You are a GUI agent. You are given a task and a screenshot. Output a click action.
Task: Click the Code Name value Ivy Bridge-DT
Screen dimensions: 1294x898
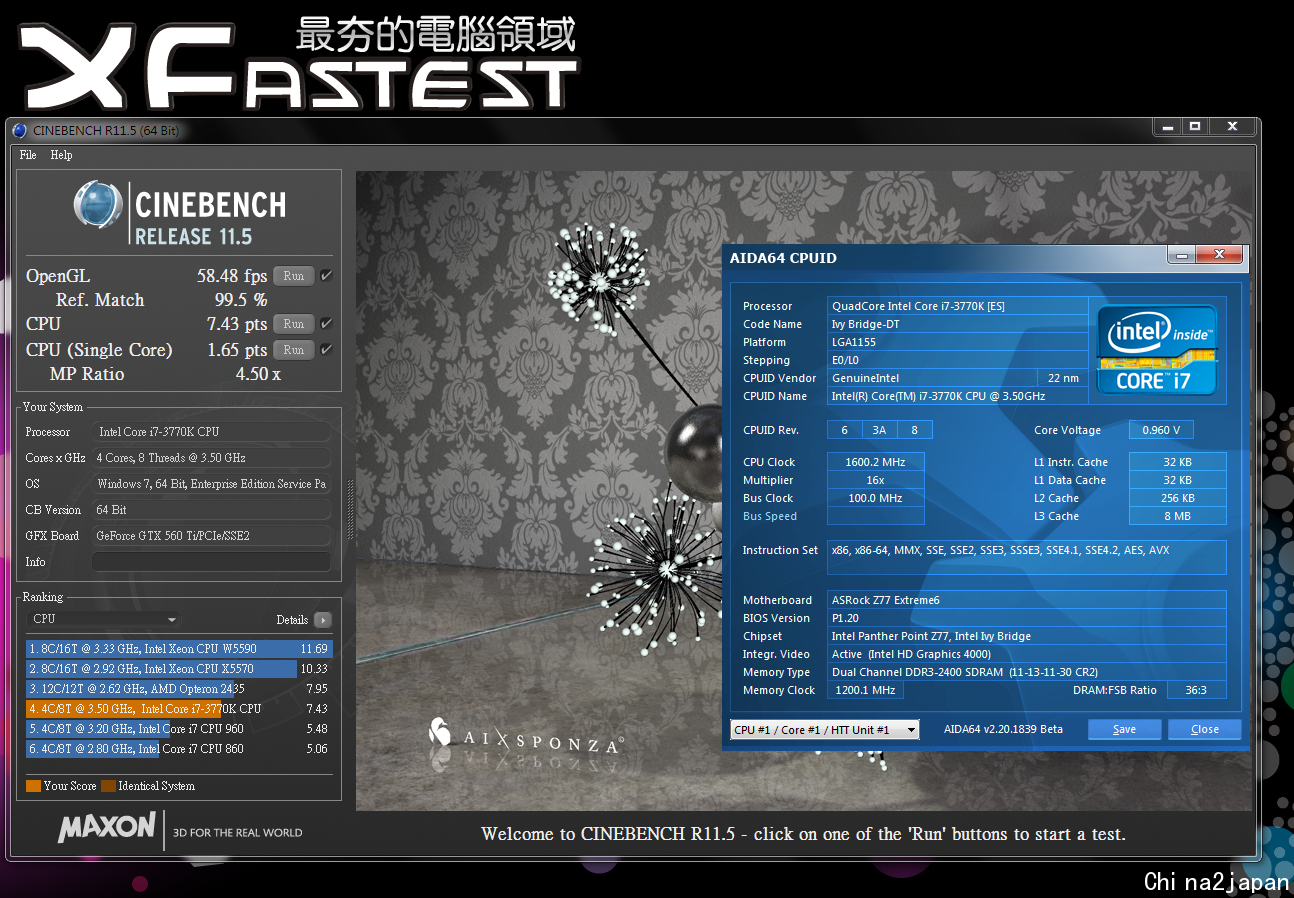(x=958, y=324)
